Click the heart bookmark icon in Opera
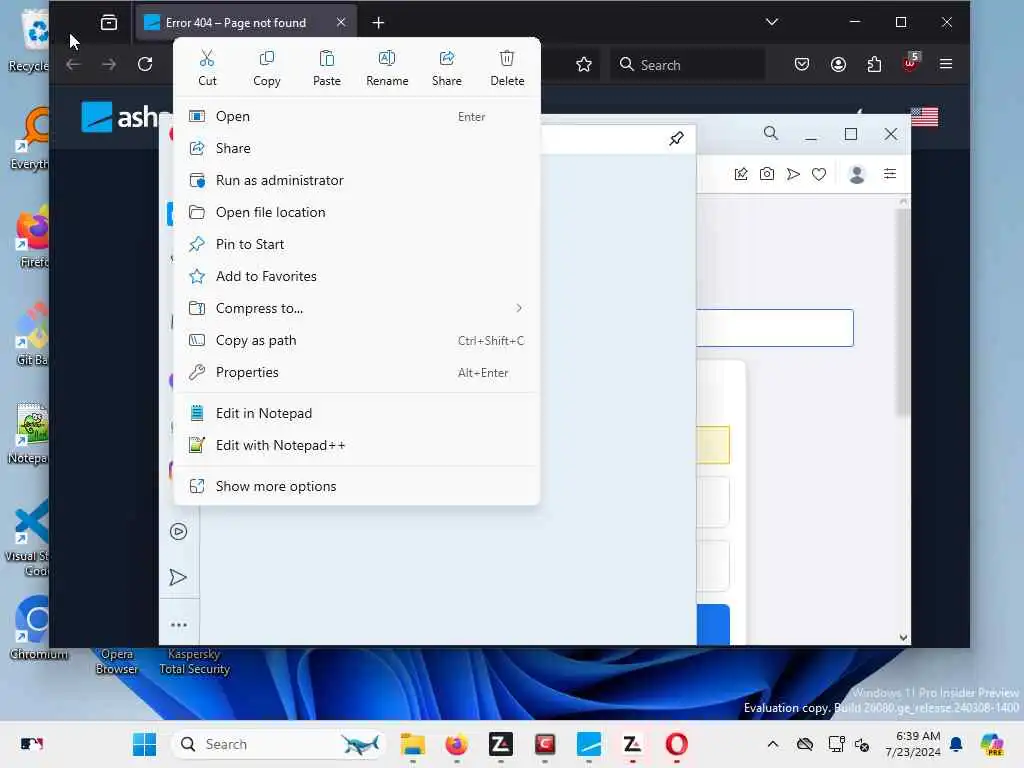 point(819,174)
